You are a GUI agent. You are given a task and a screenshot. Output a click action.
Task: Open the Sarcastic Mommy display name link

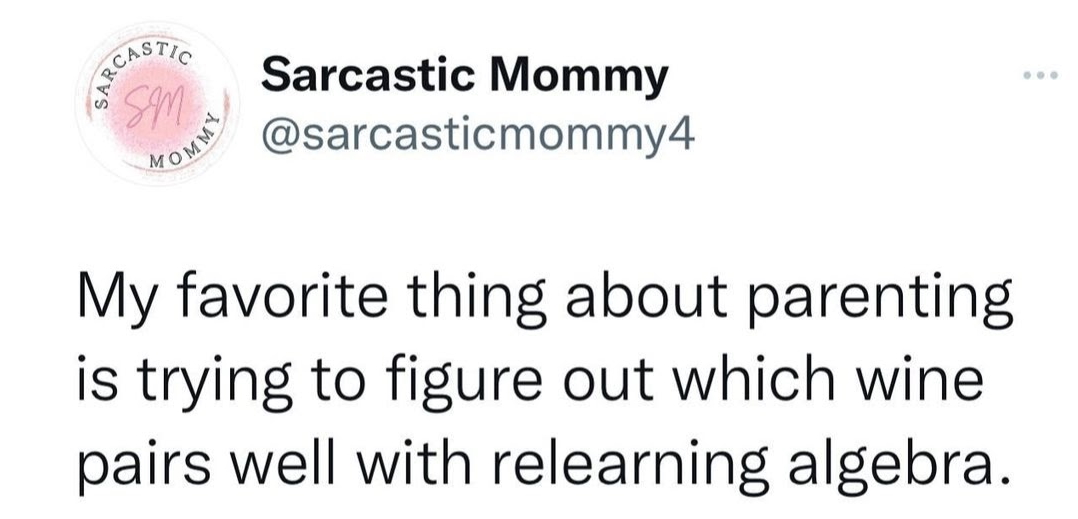pos(463,77)
